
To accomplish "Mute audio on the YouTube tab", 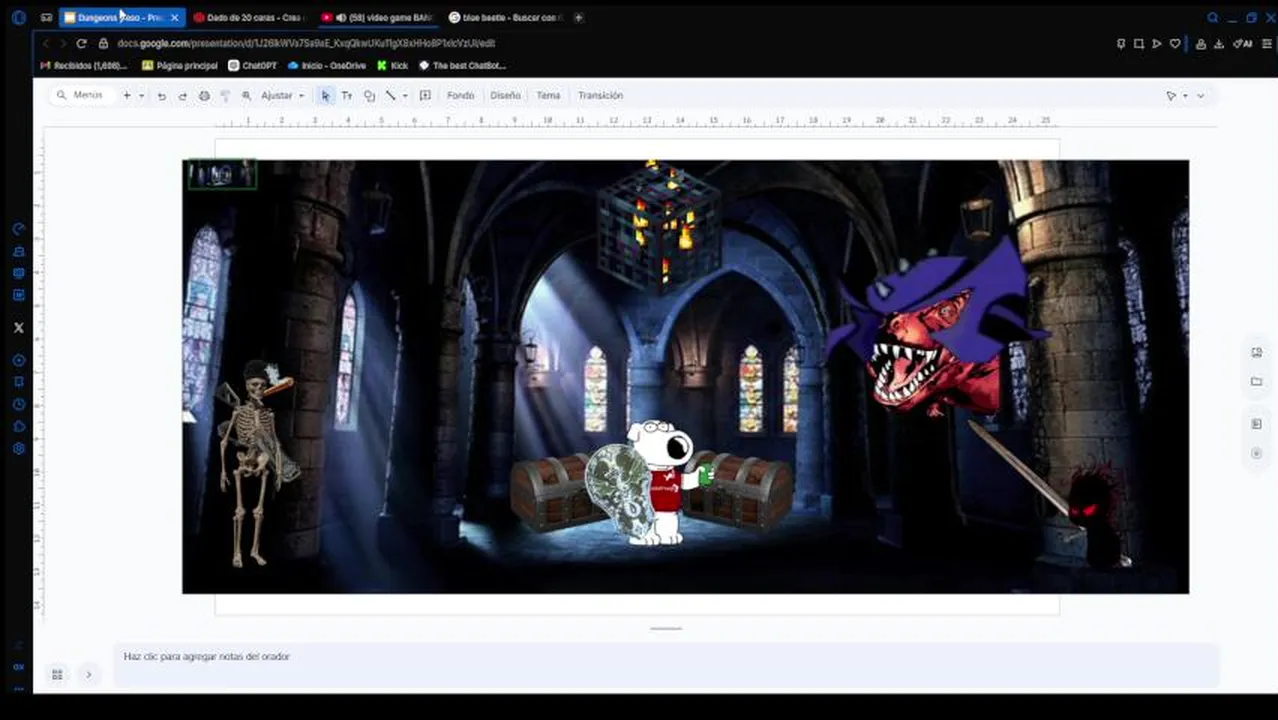I will (x=341, y=18).
